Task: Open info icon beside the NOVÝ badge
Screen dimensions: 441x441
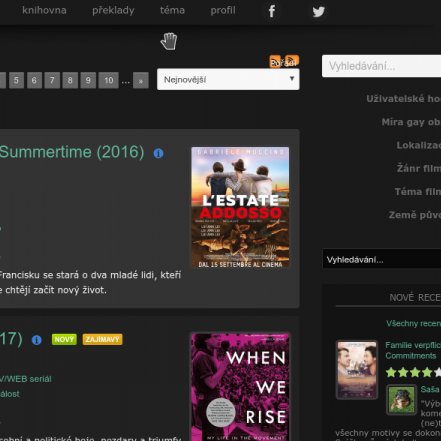Action: (37, 340)
